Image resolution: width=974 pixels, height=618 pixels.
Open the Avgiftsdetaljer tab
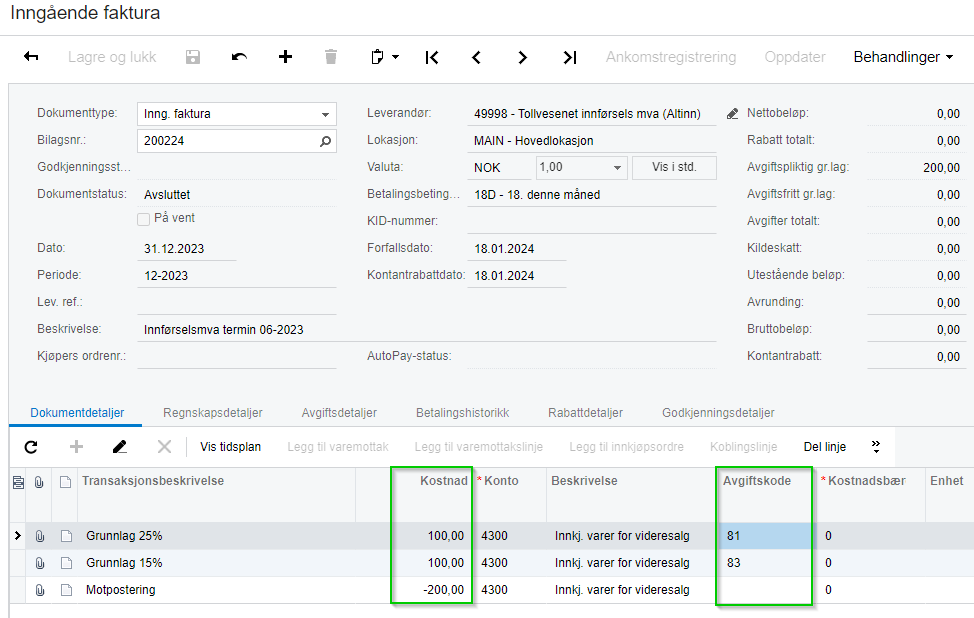[x=339, y=413]
